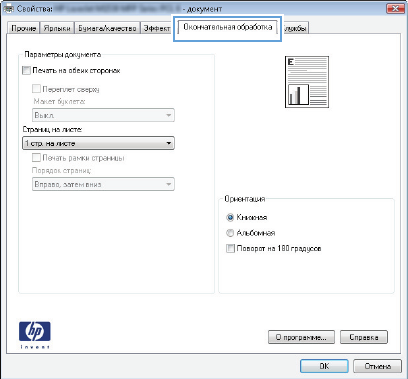Screen dimensions: 408x379
Task: Enable Печать на обеих сторонах checkbox
Action: click(26, 70)
